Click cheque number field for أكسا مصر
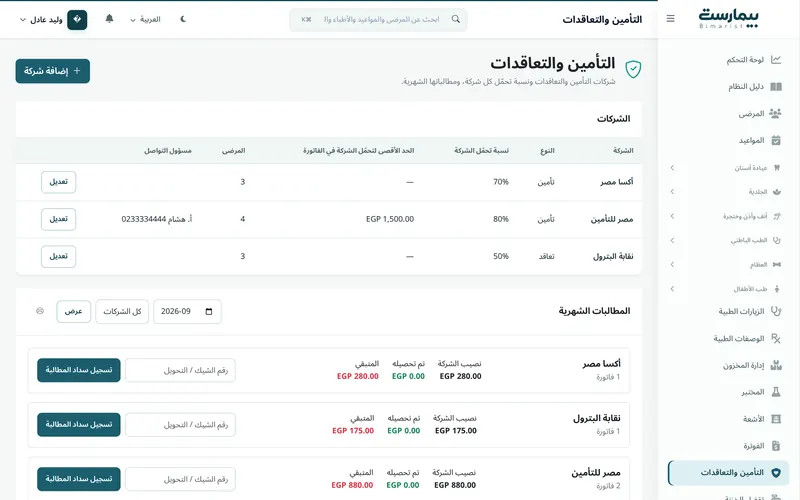The height and width of the screenshot is (500, 800). [180, 370]
